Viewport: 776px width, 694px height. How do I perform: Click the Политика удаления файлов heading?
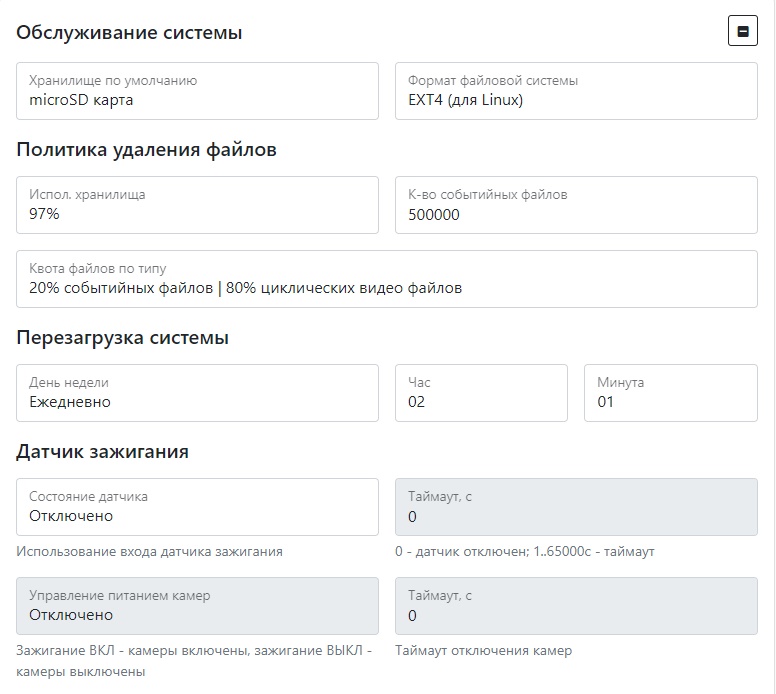pyautogui.click(x=146, y=150)
